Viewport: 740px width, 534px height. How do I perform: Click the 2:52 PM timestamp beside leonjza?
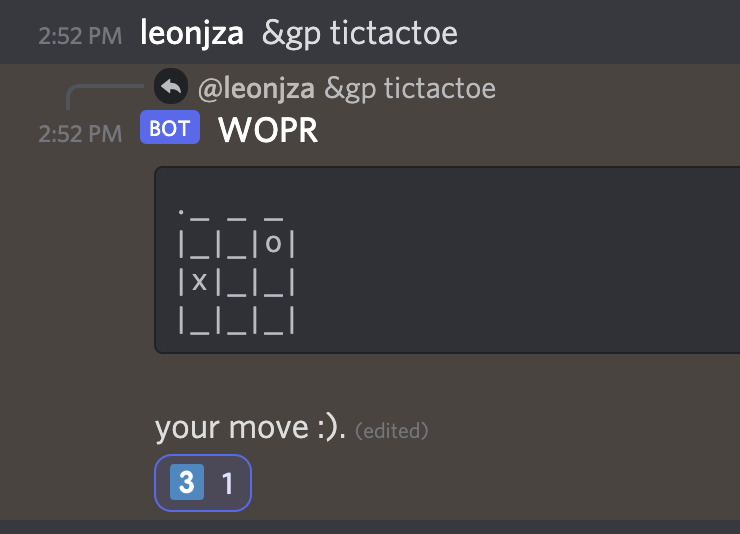[80, 36]
